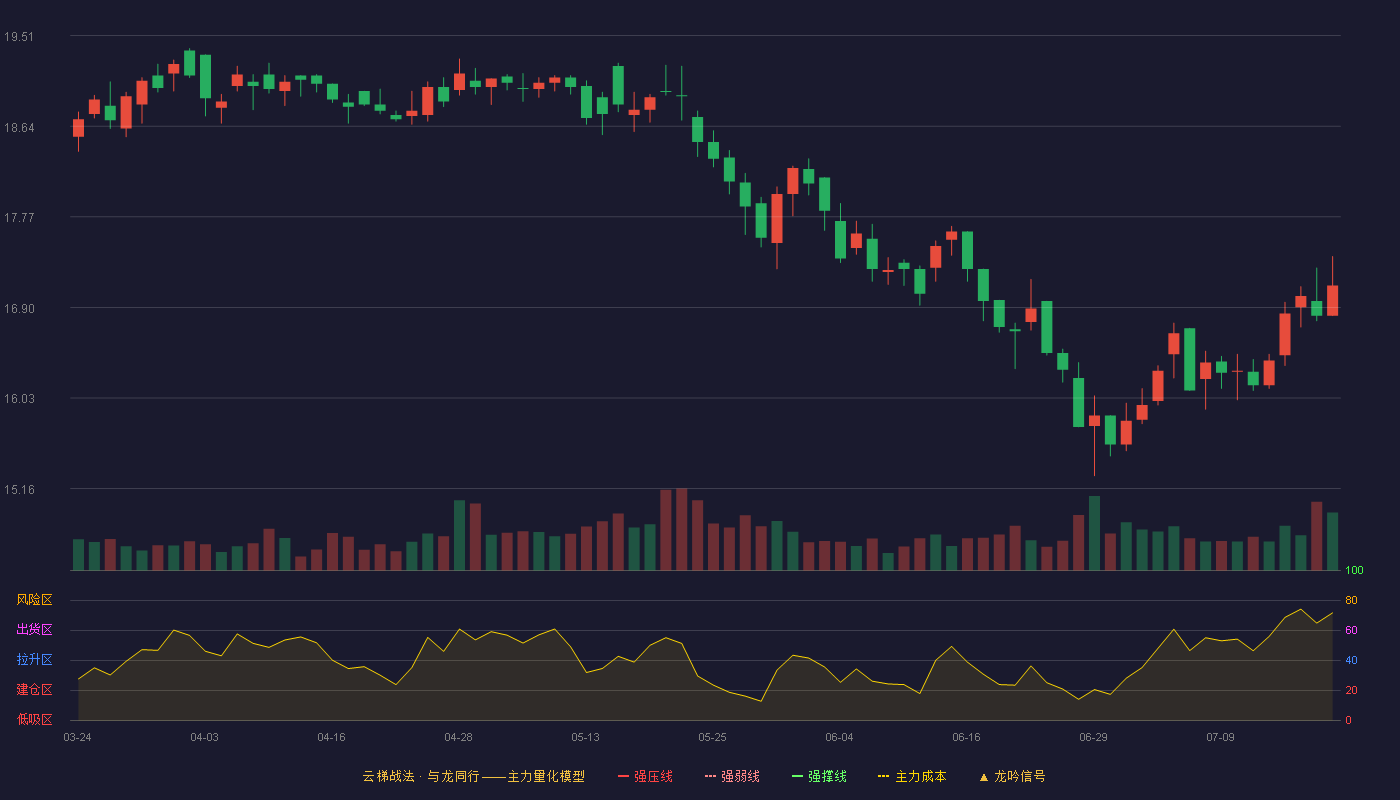Toggle the 主力成本 legend entry

[912, 776]
